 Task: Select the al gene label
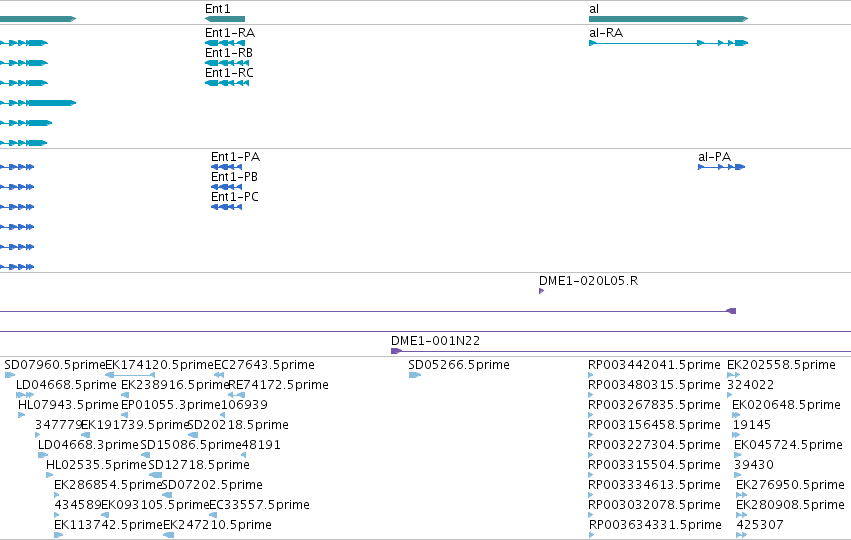pyautogui.click(x=594, y=9)
